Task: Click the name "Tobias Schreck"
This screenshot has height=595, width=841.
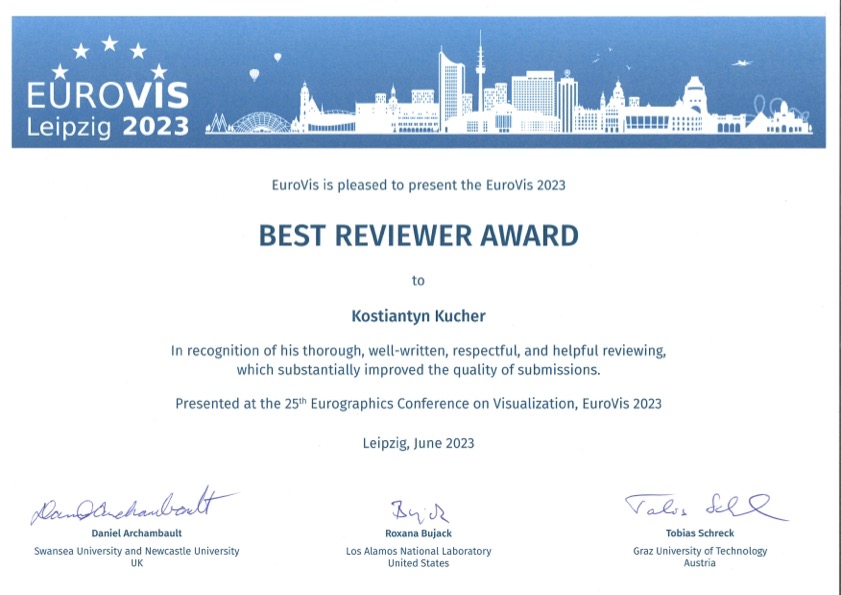Action: [x=700, y=533]
